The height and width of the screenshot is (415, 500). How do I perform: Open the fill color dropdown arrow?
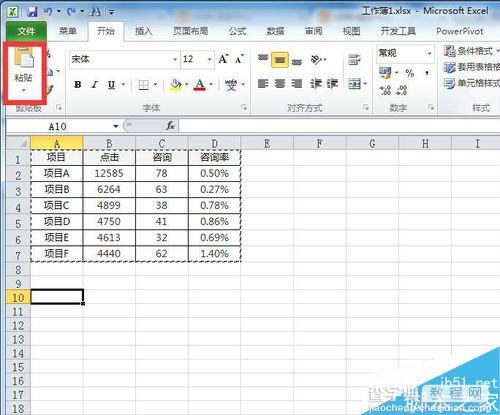[187, 85]
